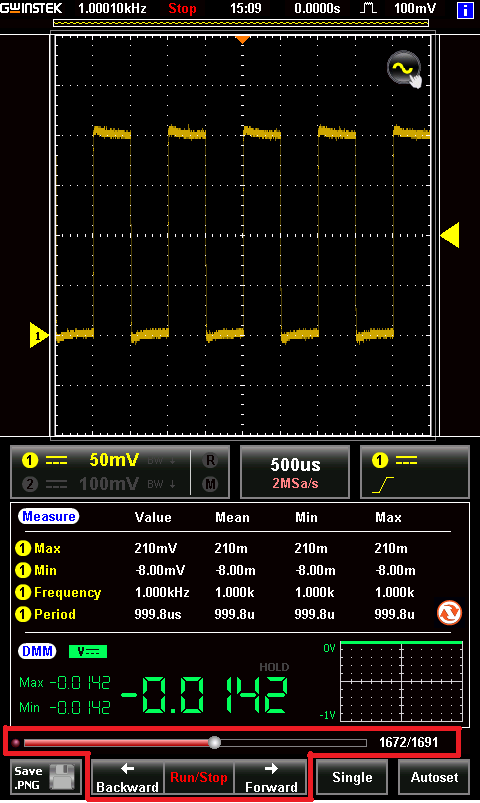Viewport: 480px width, 803px height.
Task: Click the 1672/1691 frame counter
Action: coord(408,743)
